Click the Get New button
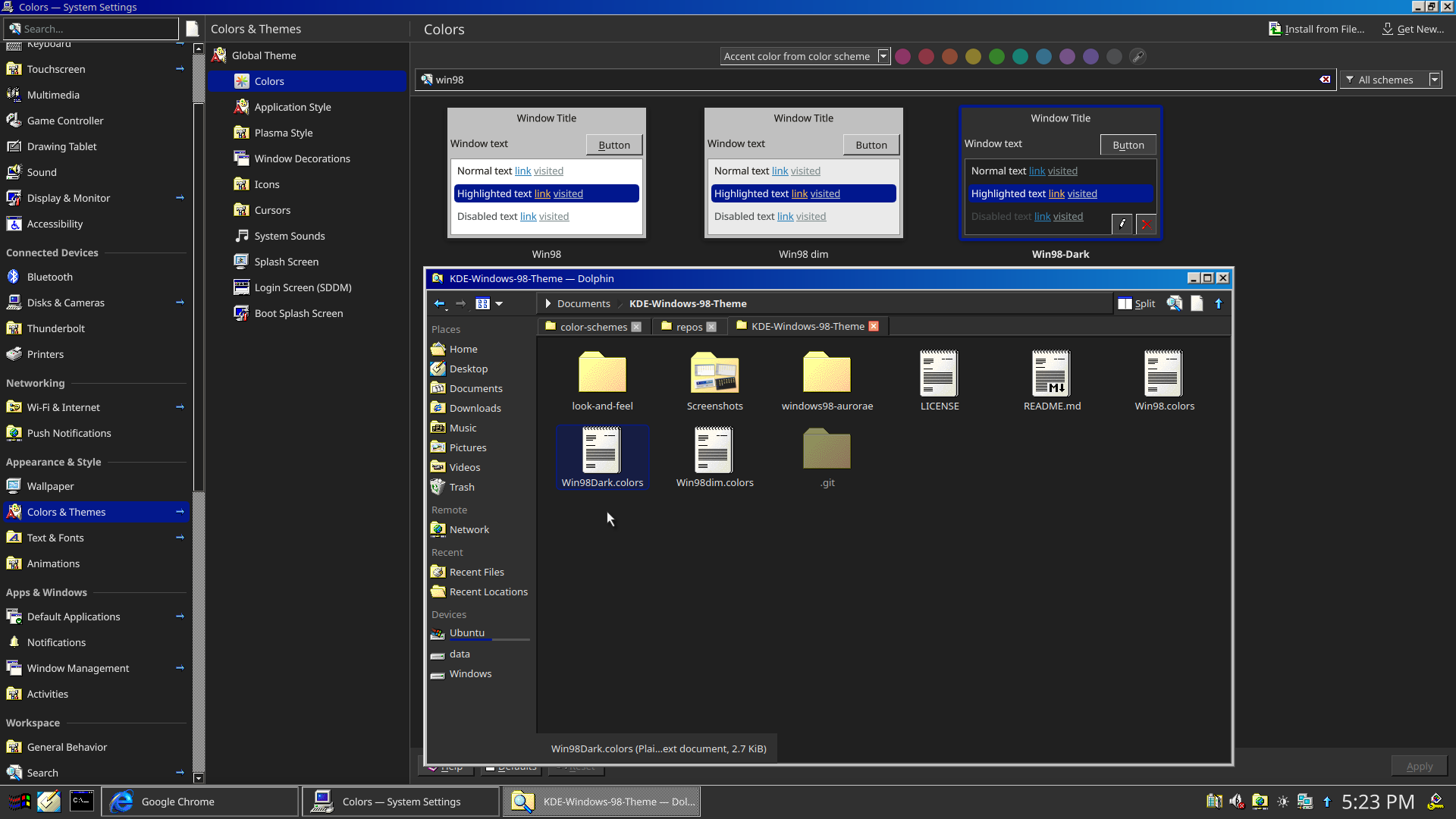This screenshot has width=1456, height=819. (1413, 29)
